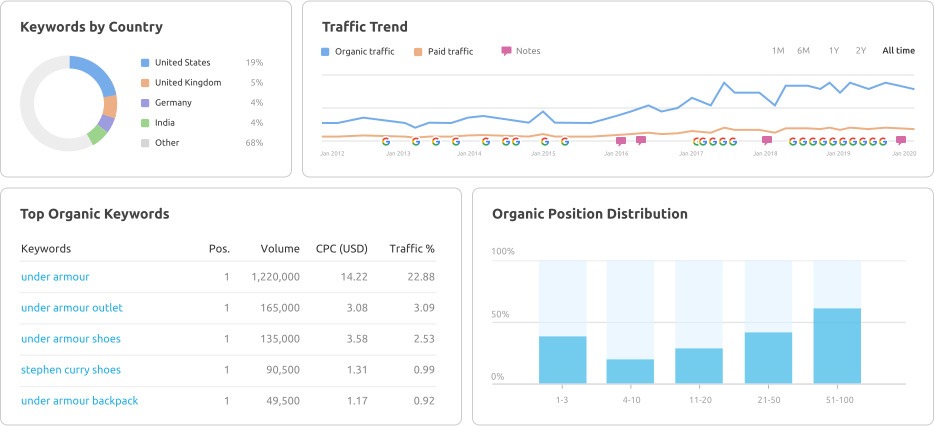The image size is (934, 426).
Task: Sort by the Pos. column header
Action: click(219, 248)
